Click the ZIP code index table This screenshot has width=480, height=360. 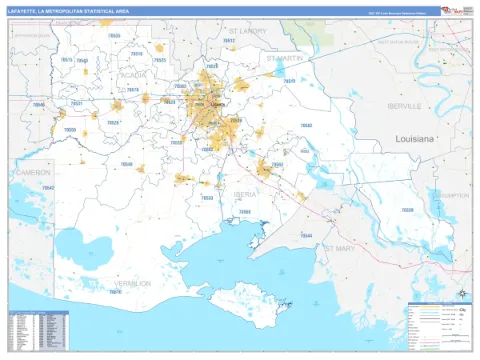38,331
